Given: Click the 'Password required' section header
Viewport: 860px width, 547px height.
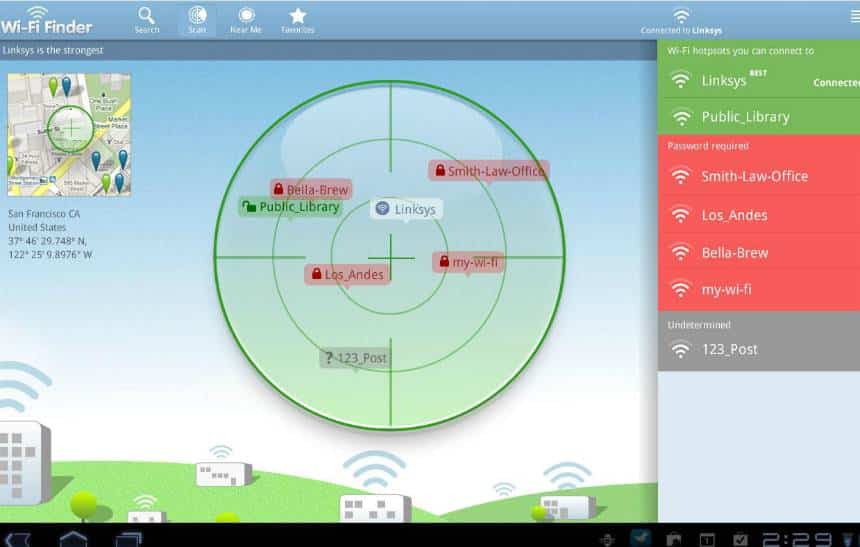Looking at the screenshot, I should click(x=708, y=146).
